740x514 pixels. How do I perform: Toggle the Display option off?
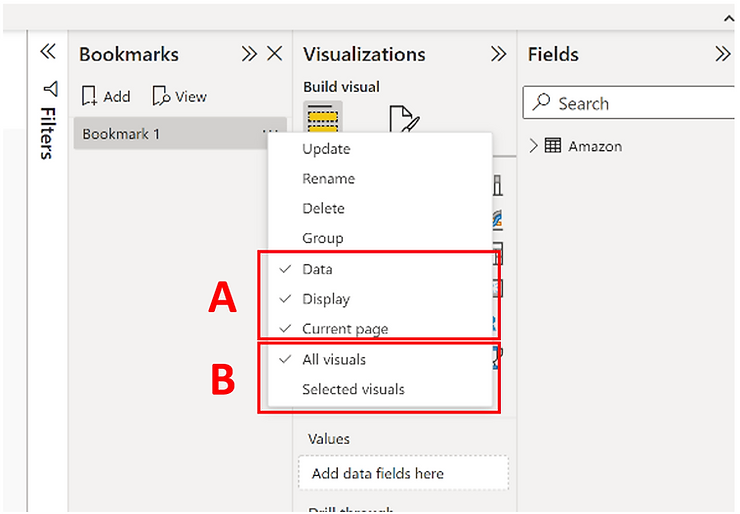(x=380, y=299)
